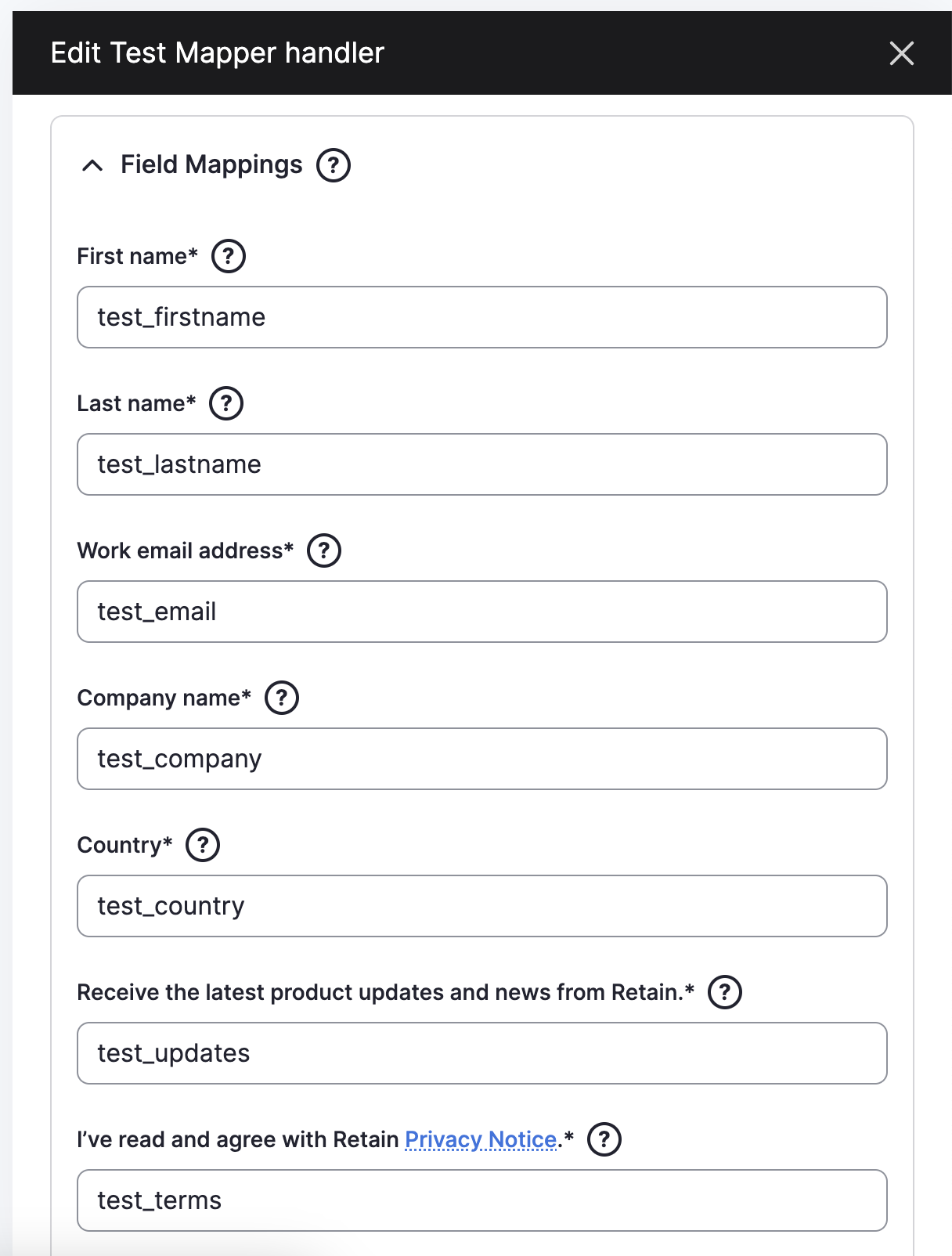Click the First name input containing test_firstname

tap(482, 317)
